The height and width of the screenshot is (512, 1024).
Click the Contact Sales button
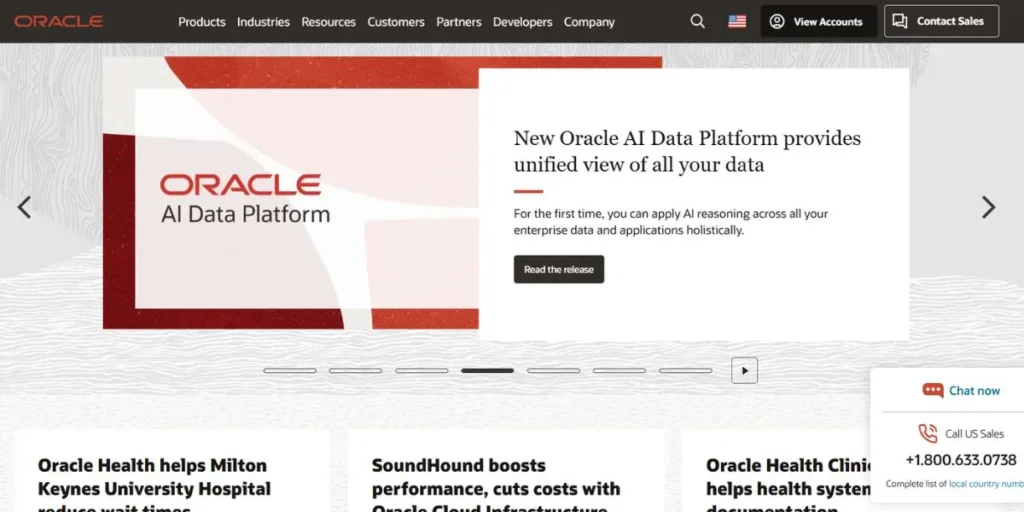click(941, 22)
